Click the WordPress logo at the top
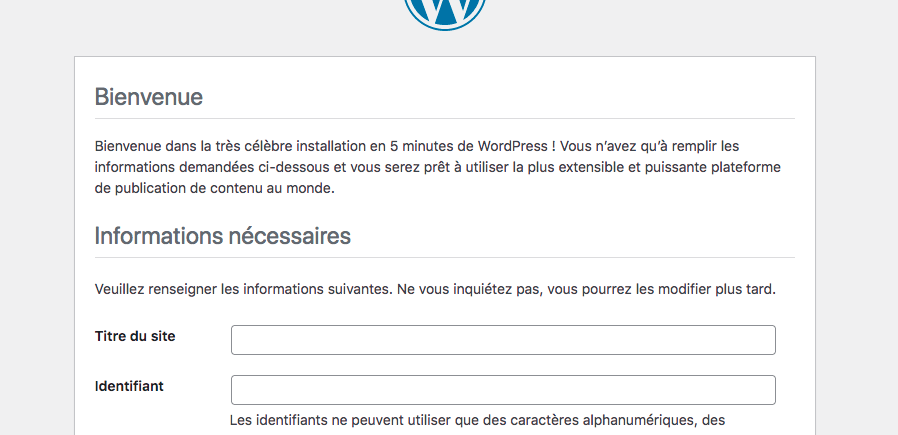Viewport: 898px width, 435px height. pos(445,10)
